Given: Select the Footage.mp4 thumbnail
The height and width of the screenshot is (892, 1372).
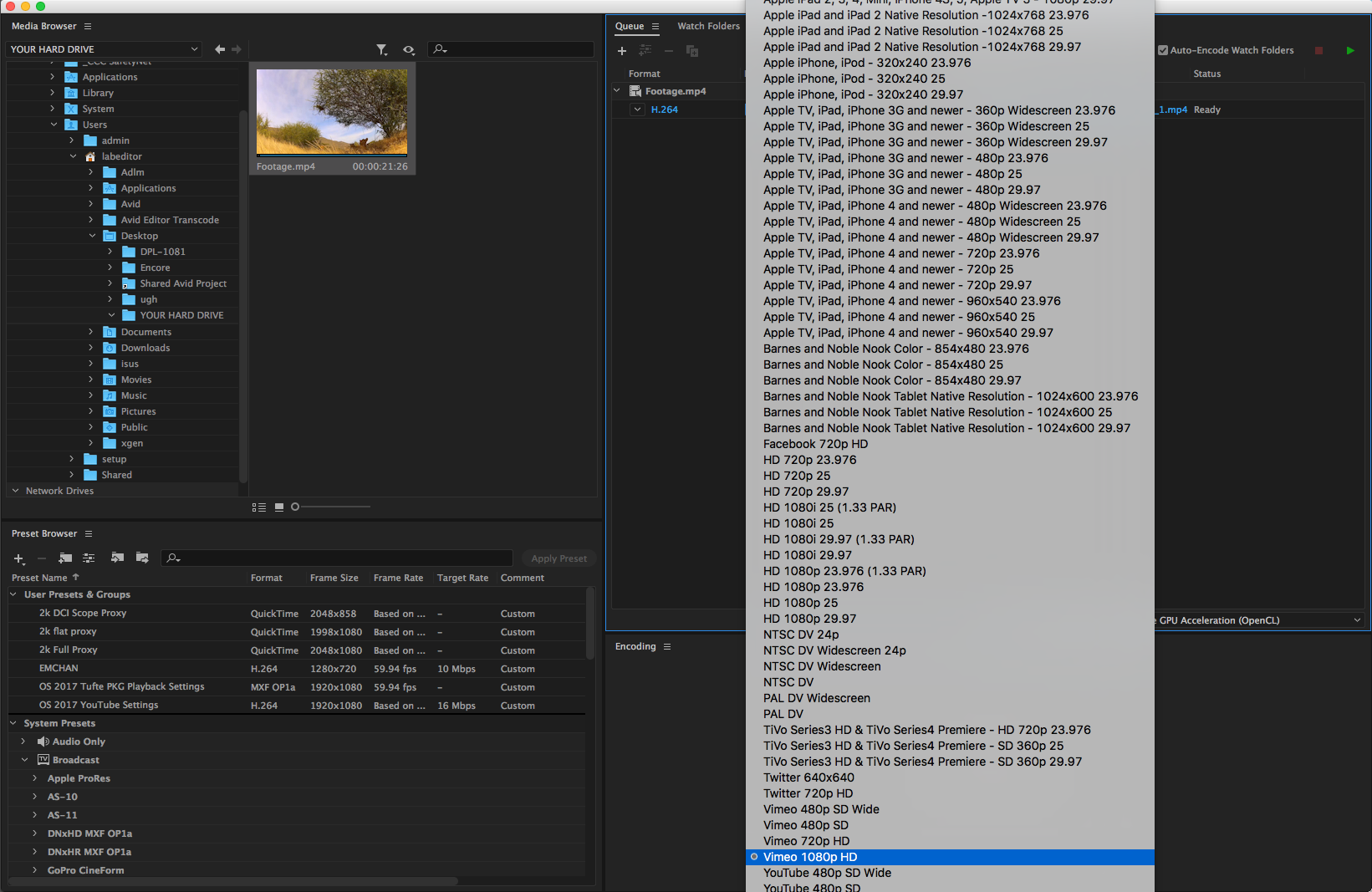Looking at the screenshot, I should pos(332,113).
